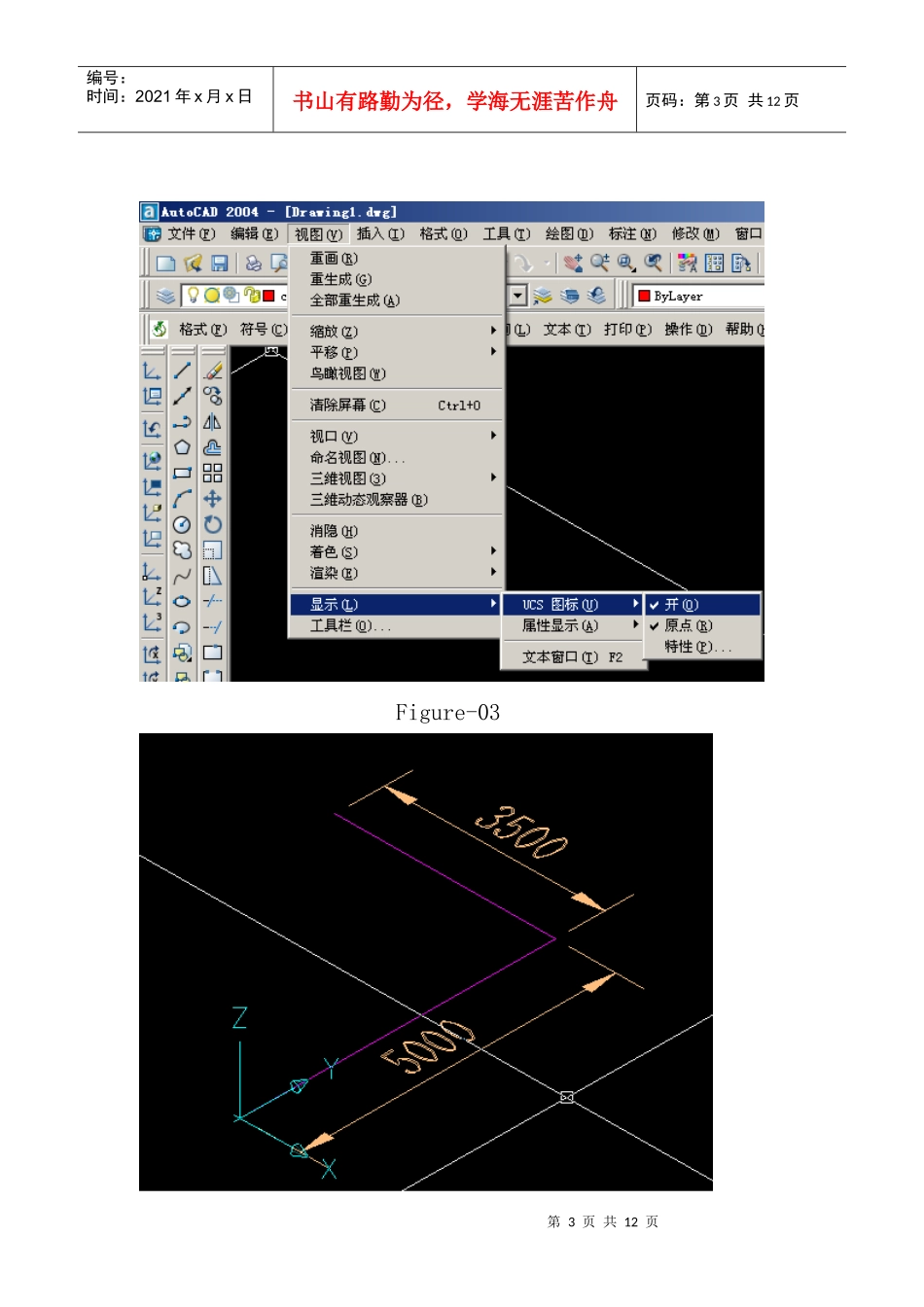Select the Rotate tool

(x=213, y=524)
